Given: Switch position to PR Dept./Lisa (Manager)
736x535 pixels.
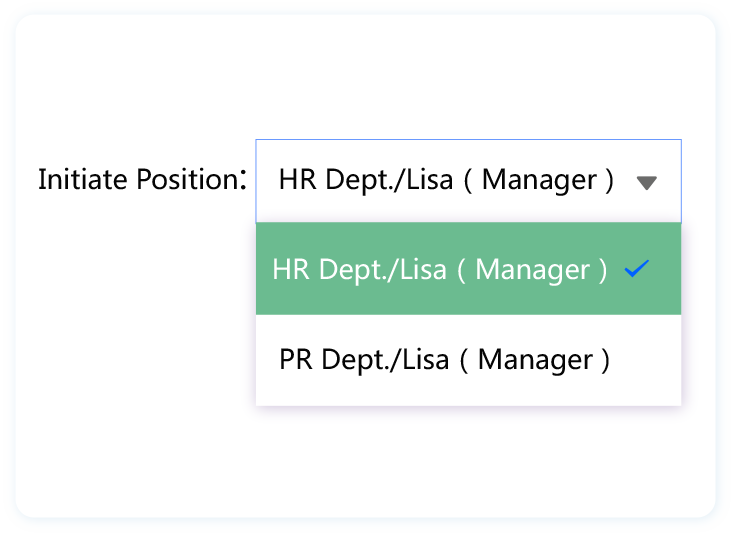Looking at the screenshot, I should click(444, 360).
